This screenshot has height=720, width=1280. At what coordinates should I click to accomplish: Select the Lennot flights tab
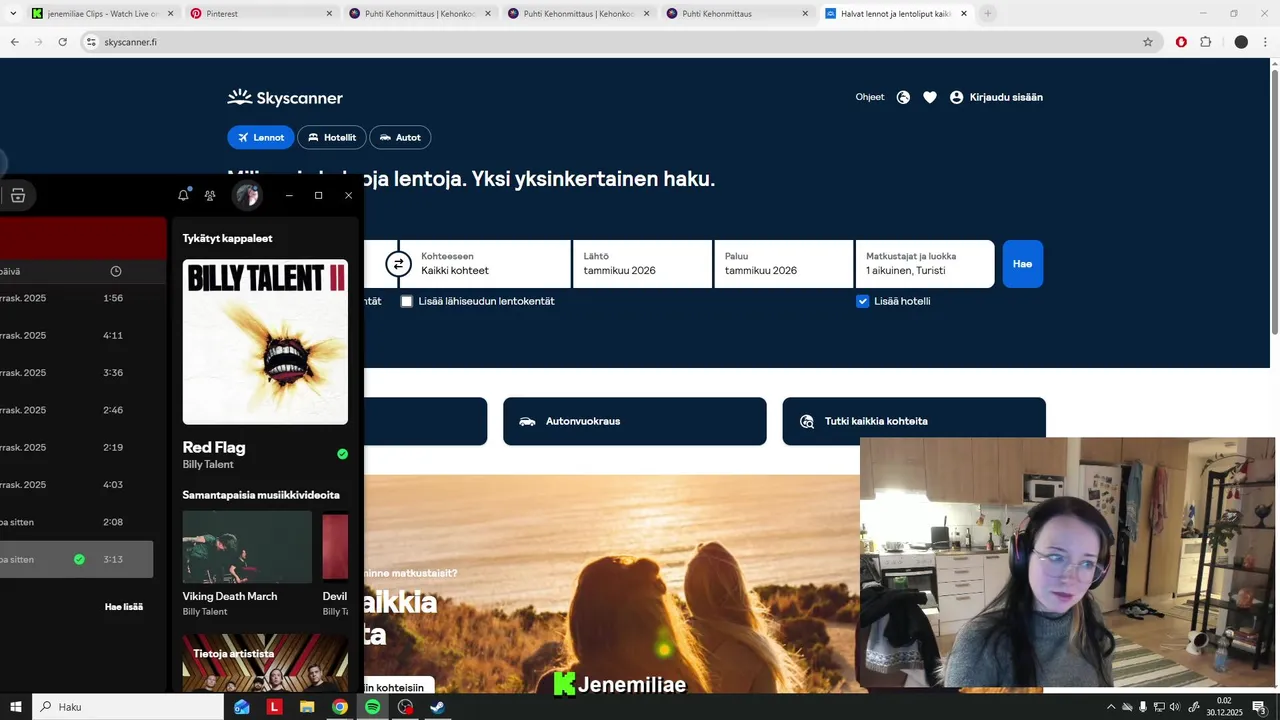coord(261,137)
